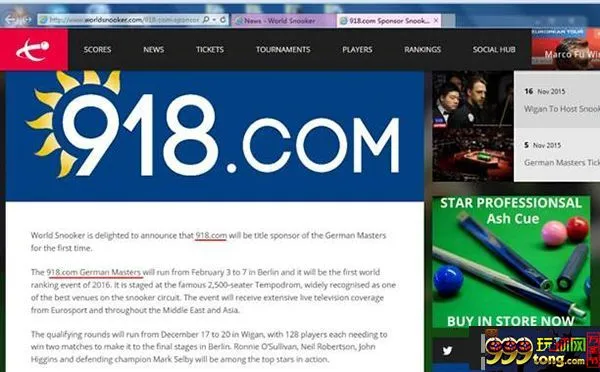The image size is (600, 372).
Task: Click the refresh icon in address bar
Action: [x=223, y=20]
